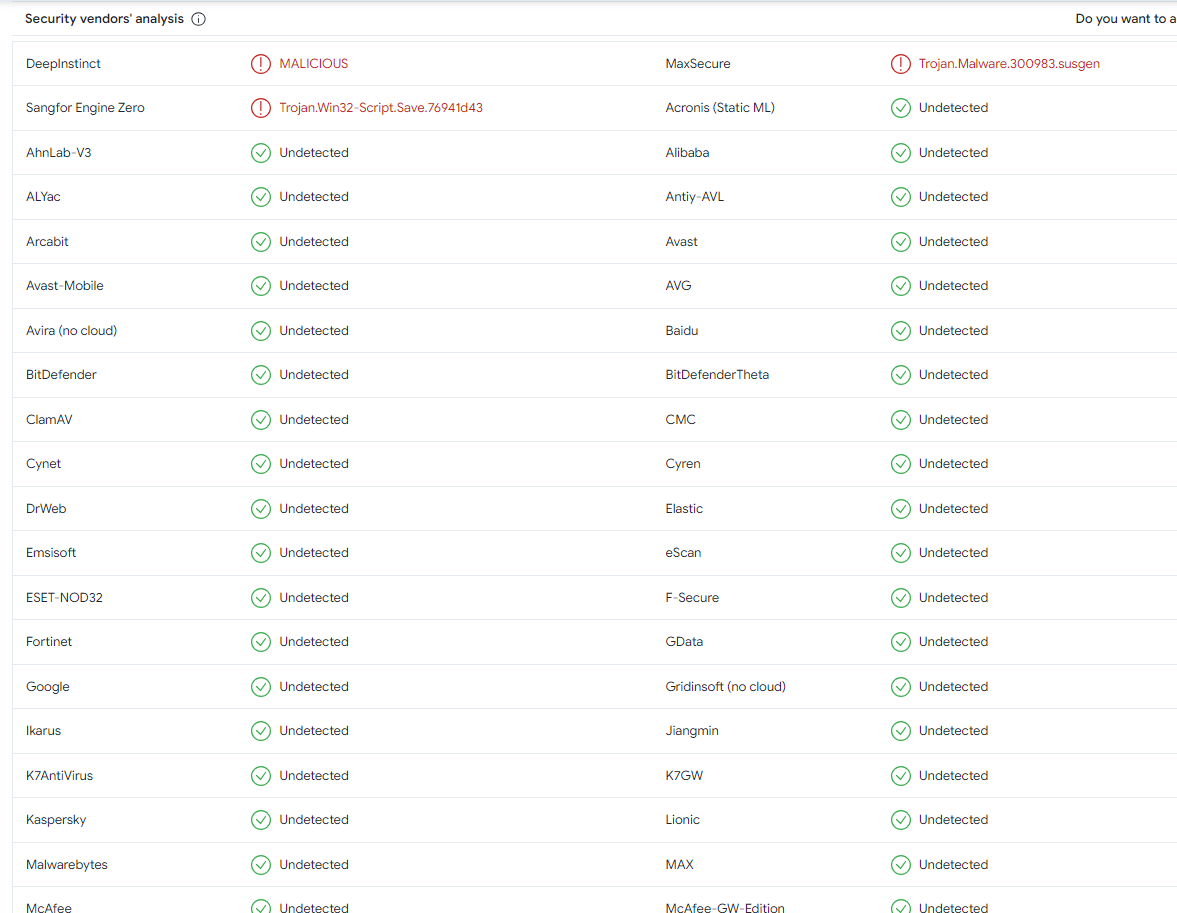Click the Trojan.Win32-Script.Save.76941d43 detection text
1177x913 pixels.
point(381,108)
